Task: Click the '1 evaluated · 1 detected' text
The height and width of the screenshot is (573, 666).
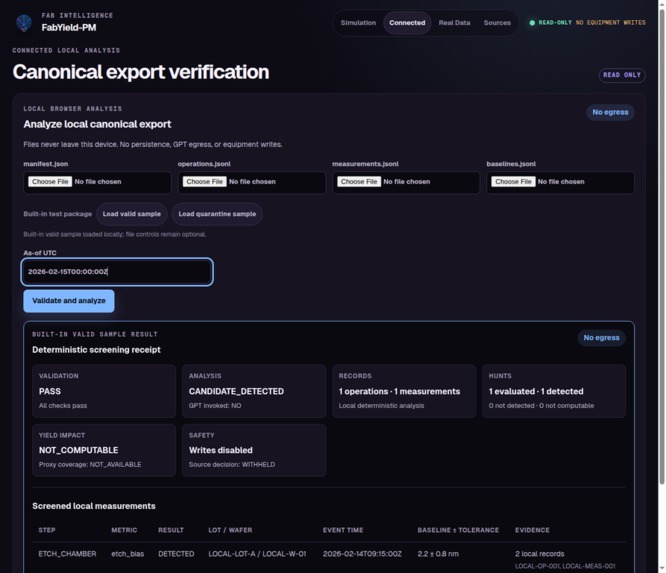Action: point(536,391)
